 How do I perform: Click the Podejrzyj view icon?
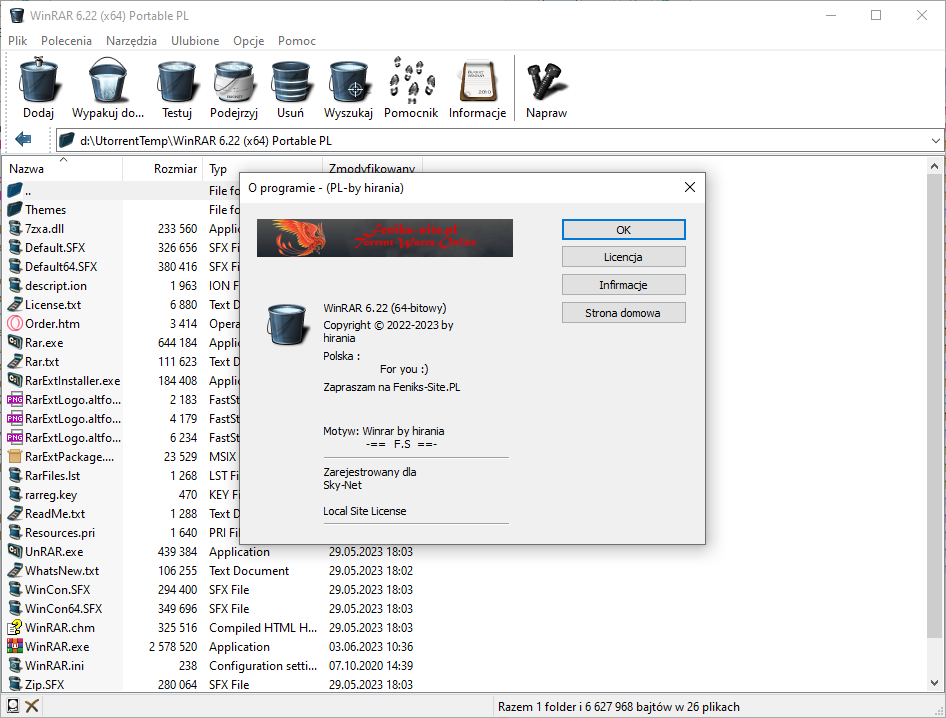233,81
